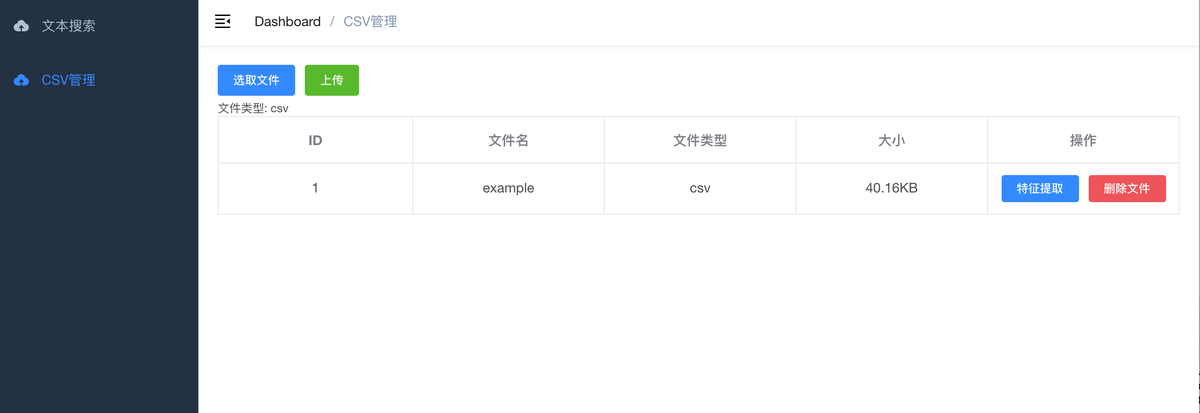Screen dimensions: 1200x413
Task: Click the blue 选取文件 button
Action: tap(256, 80)
